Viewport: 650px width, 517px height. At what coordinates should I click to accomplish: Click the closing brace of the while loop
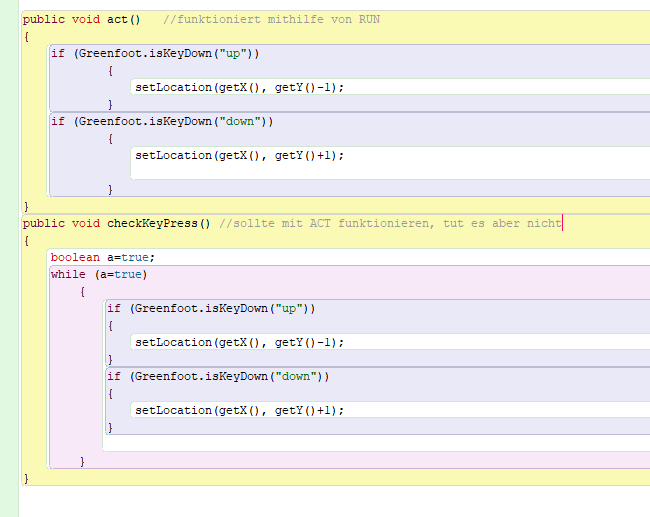[x=82, y=461]
